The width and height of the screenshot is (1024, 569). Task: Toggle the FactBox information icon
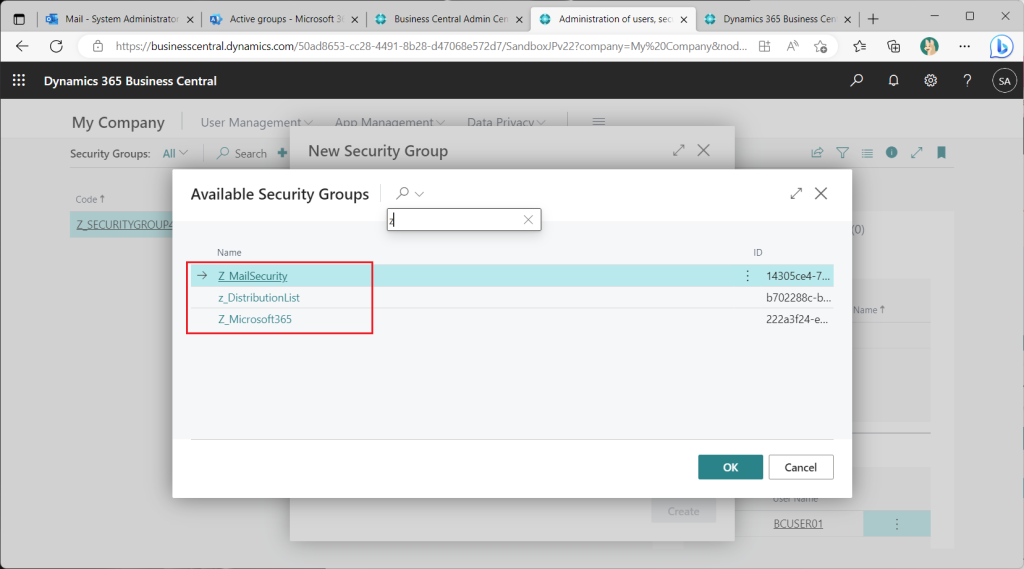[x=891, y=152]
